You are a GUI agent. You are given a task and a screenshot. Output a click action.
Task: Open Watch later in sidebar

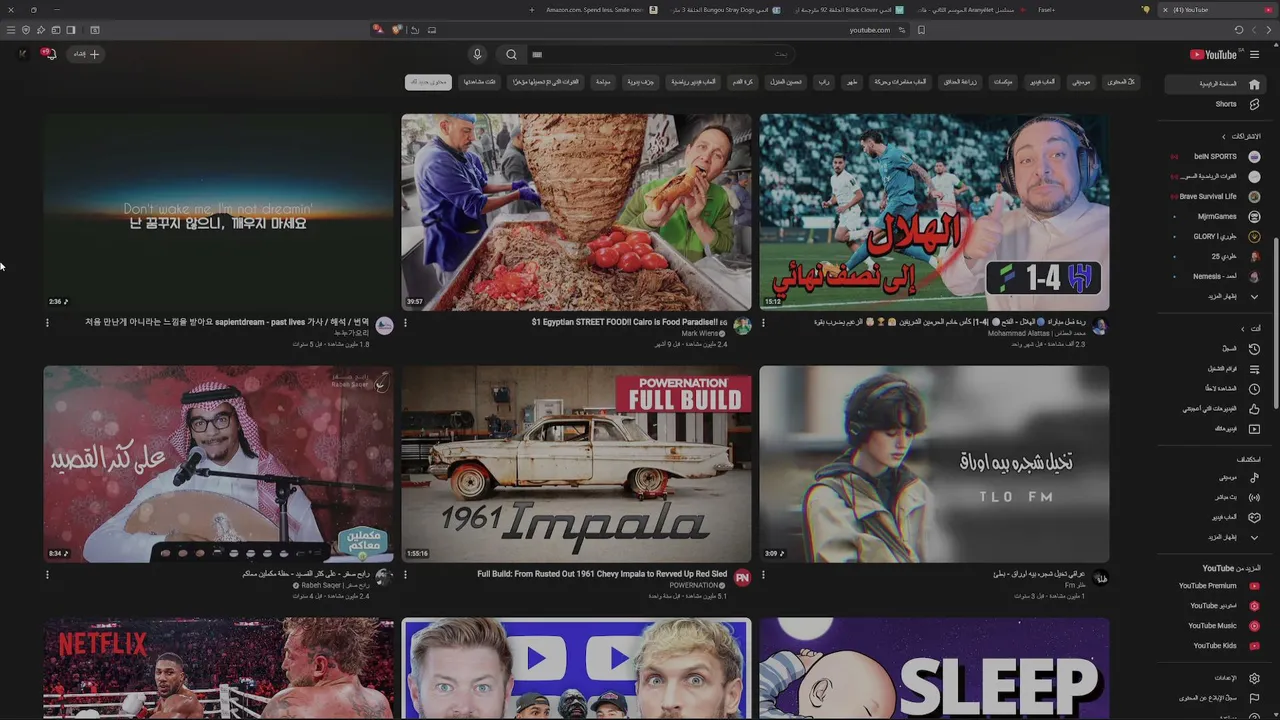(1216, 389)
